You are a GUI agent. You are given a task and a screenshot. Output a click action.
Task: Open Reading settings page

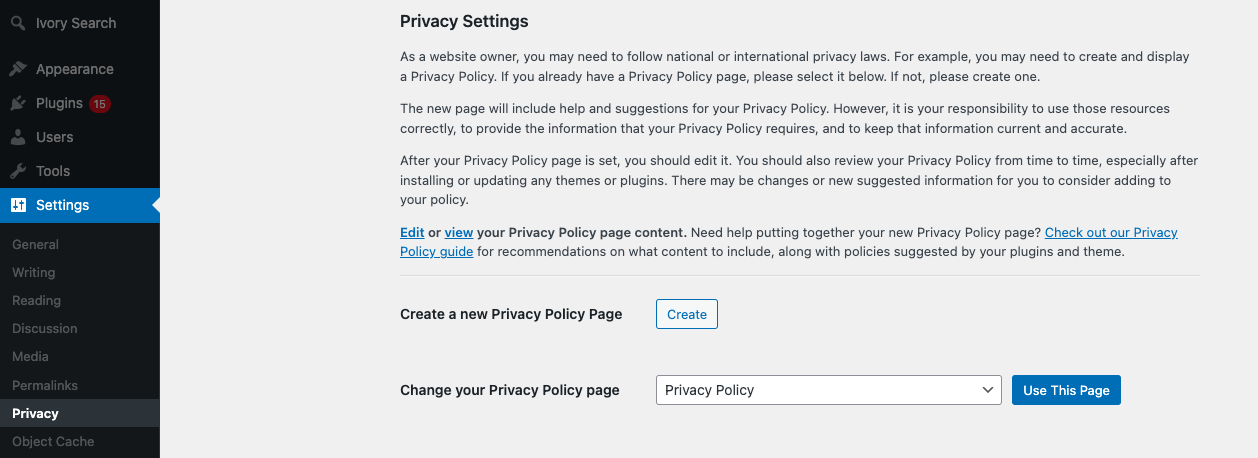36,300
